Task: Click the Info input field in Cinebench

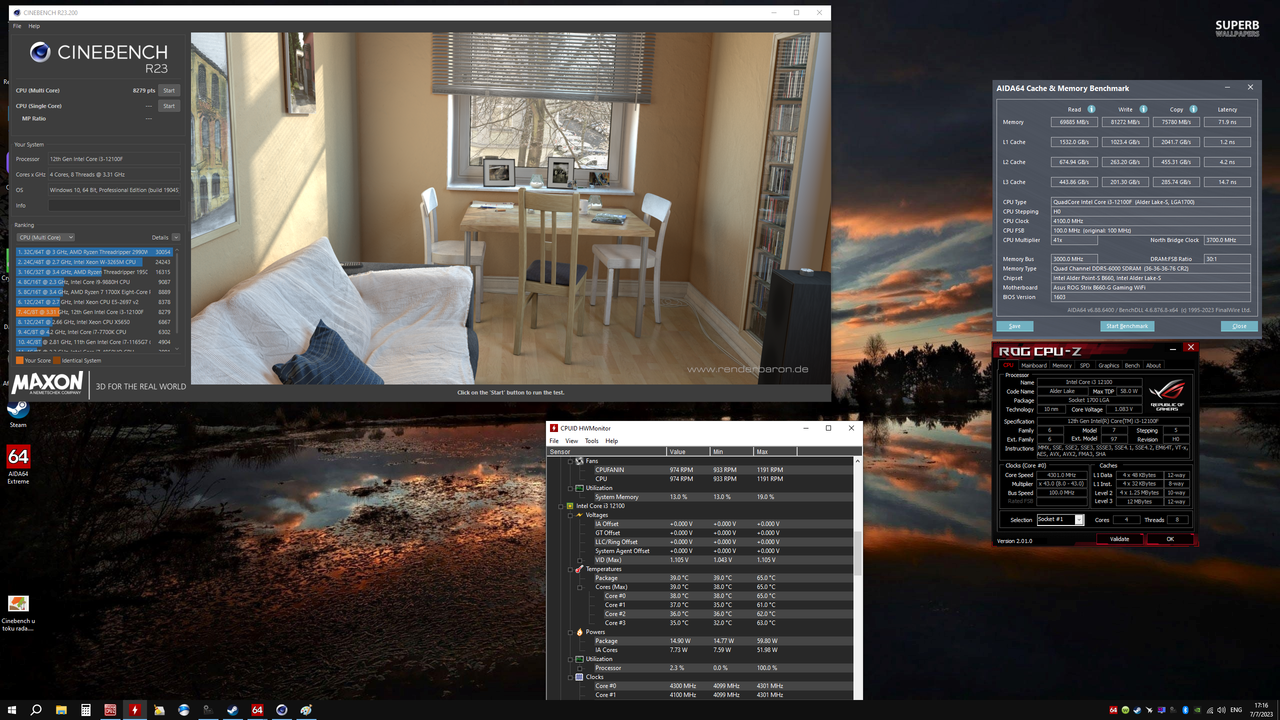Action: pos(115,205)
